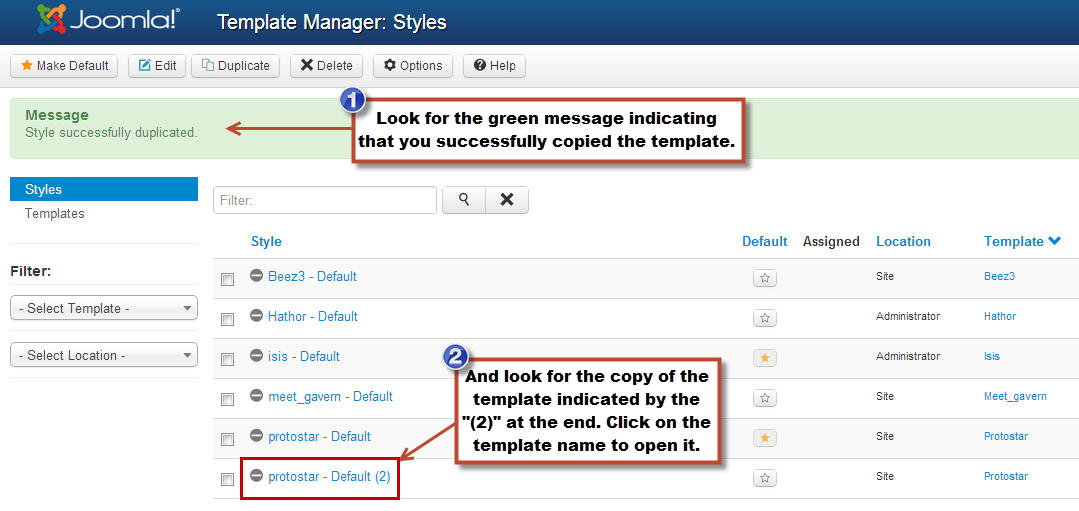Open the meet_gavern - Default style link
This screenshot has width=1079, height=511.
(330, 396)
